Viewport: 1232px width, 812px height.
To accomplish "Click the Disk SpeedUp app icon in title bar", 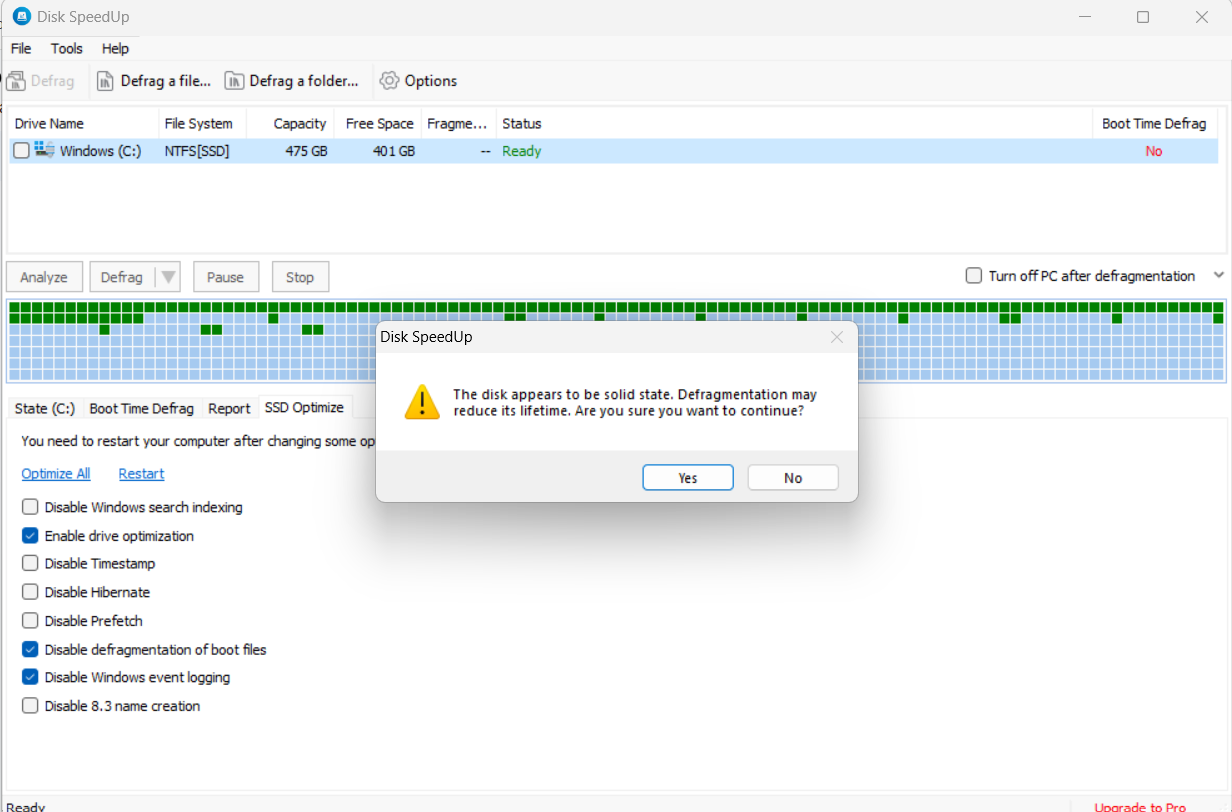I will (x=21, y=17).
